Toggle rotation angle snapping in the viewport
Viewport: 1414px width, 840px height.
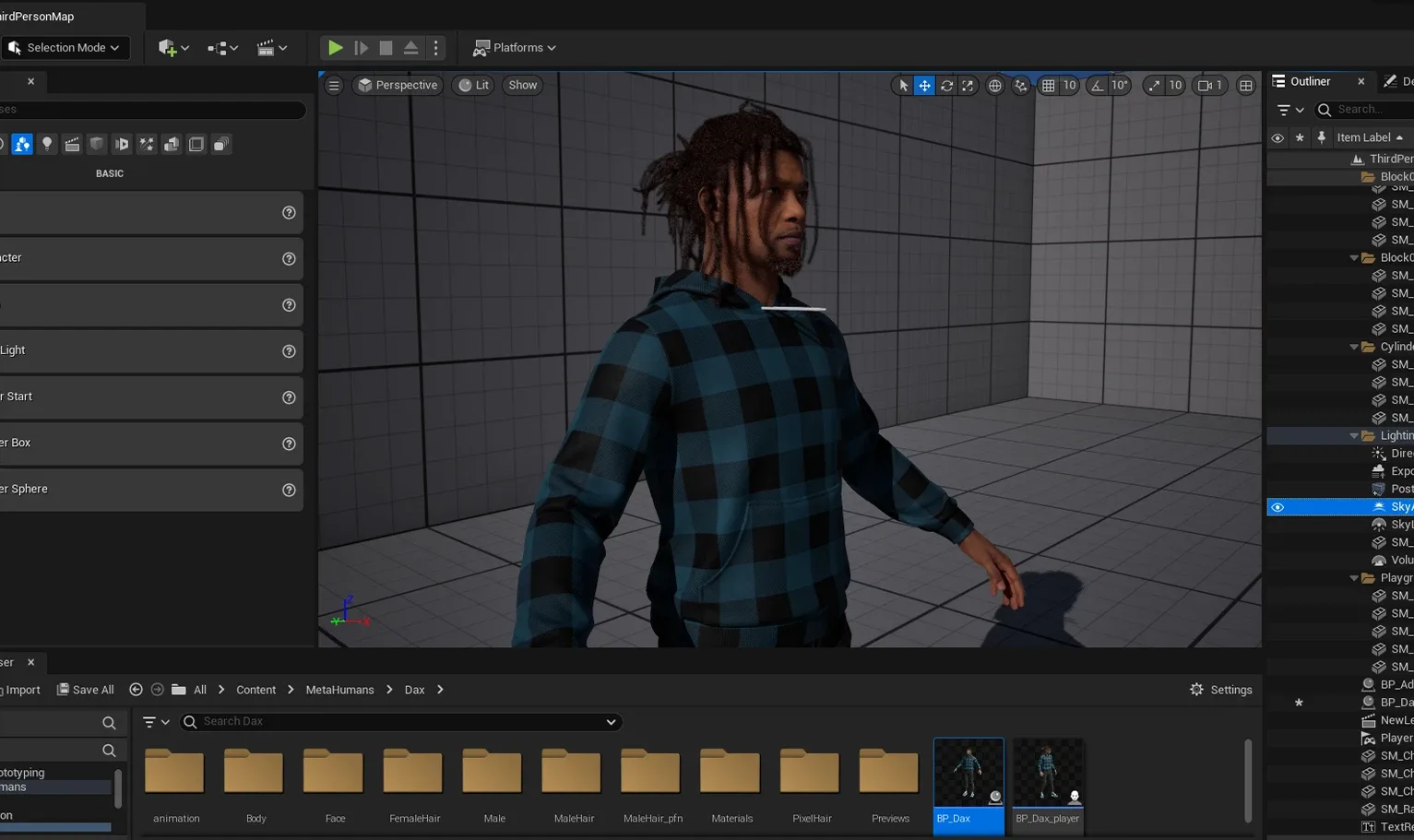click(1098, 85)
